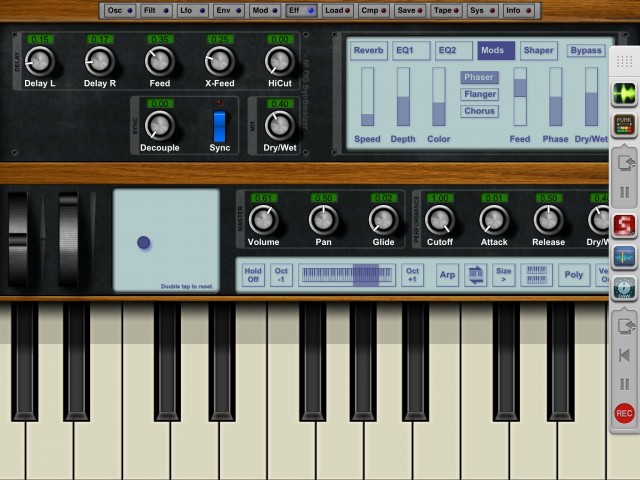Raise octave with Oct +1 button
The image size is (640, 480).
tap(412, 275)
